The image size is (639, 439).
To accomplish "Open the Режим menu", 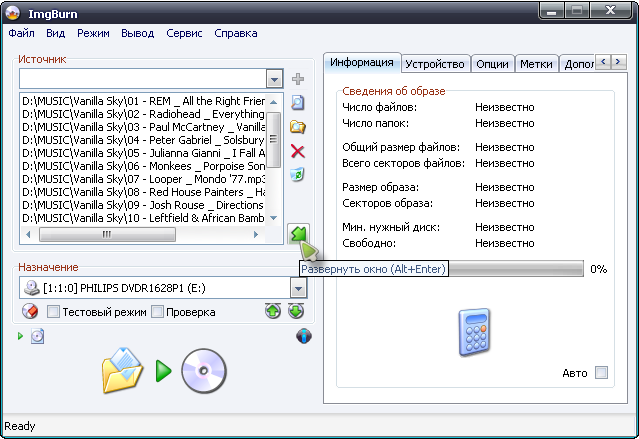I will point(93,33).
